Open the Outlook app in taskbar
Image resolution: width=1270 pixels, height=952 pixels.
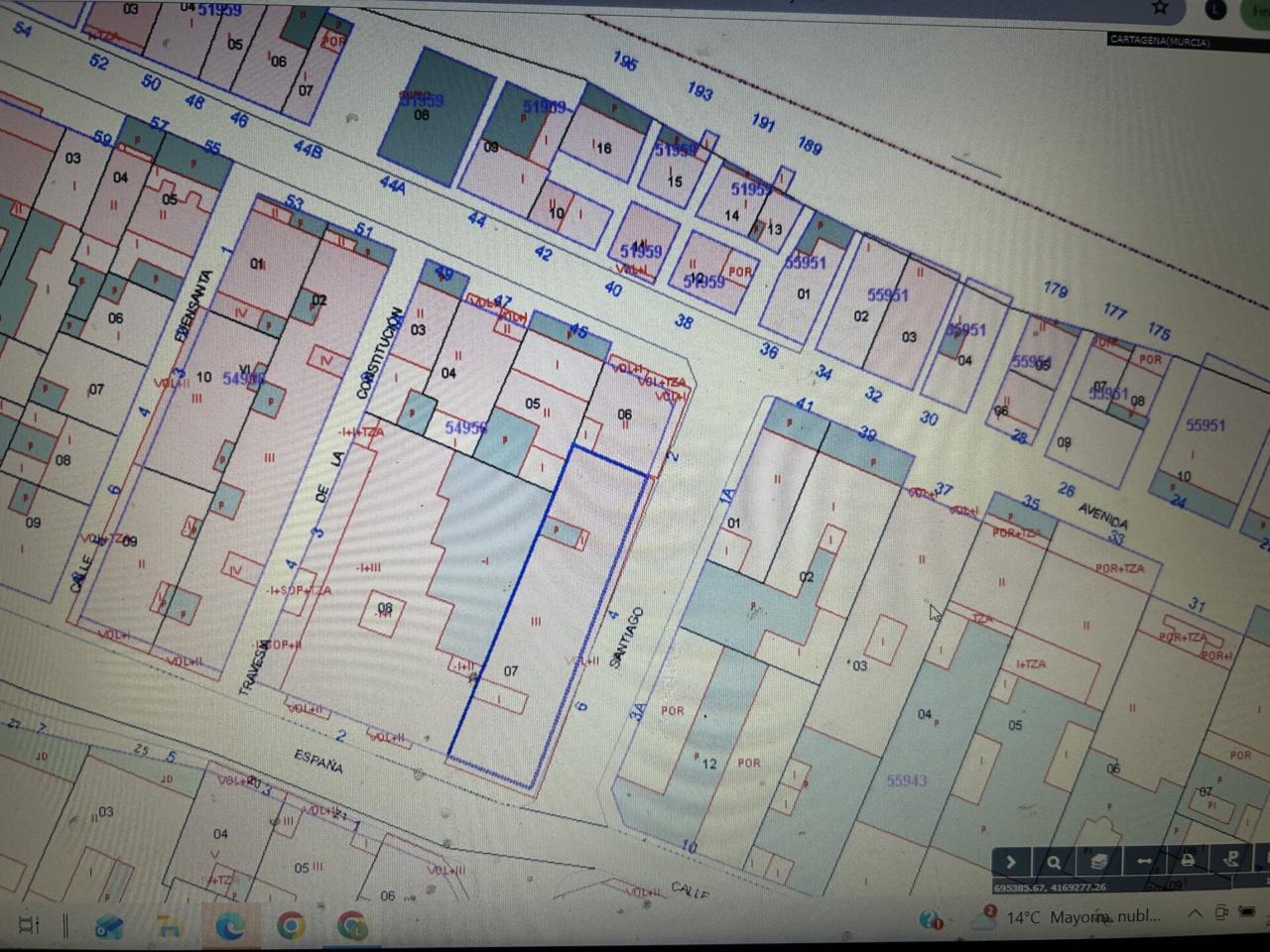pos(109,927)
